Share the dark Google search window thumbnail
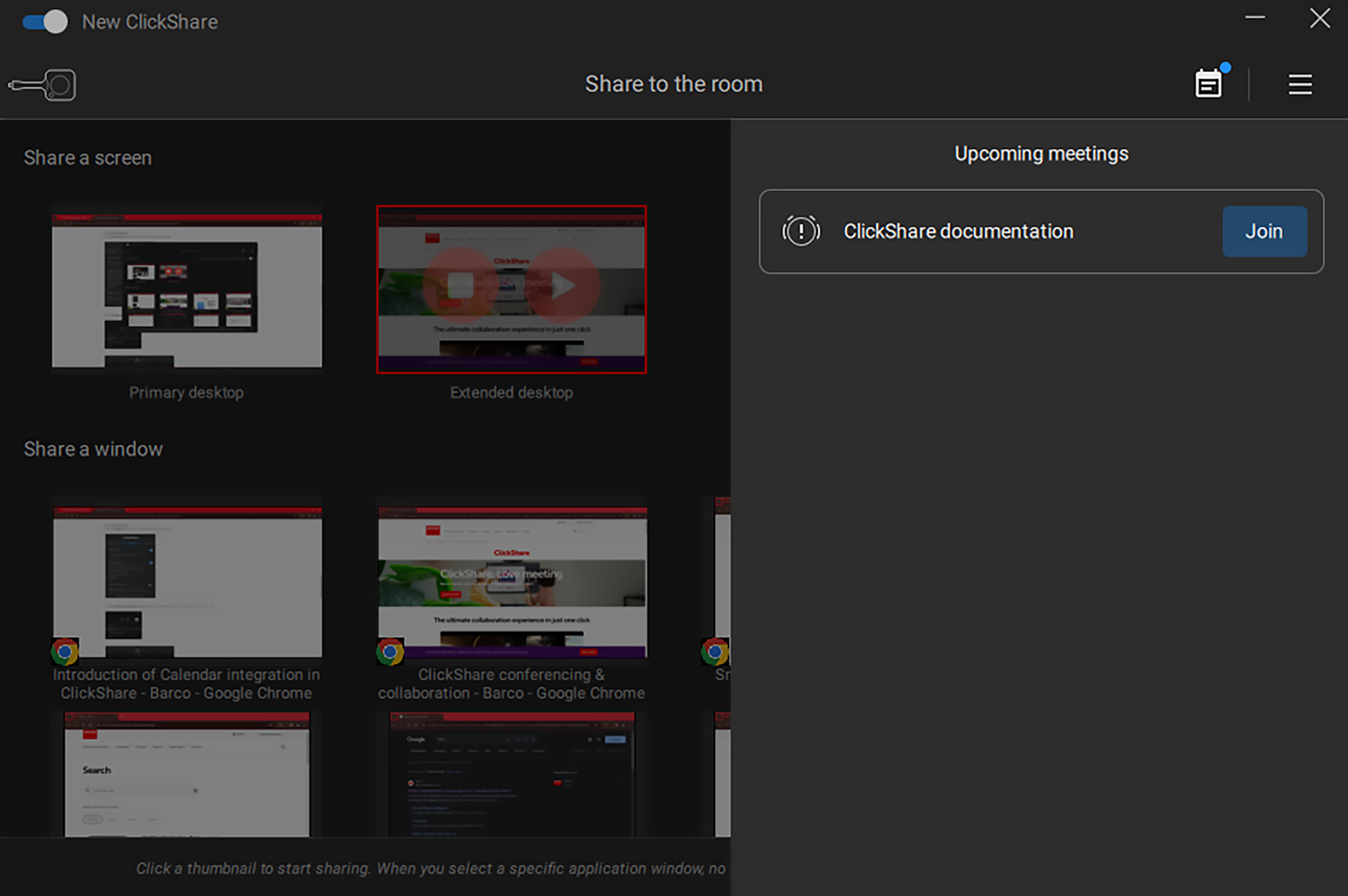 510,776
